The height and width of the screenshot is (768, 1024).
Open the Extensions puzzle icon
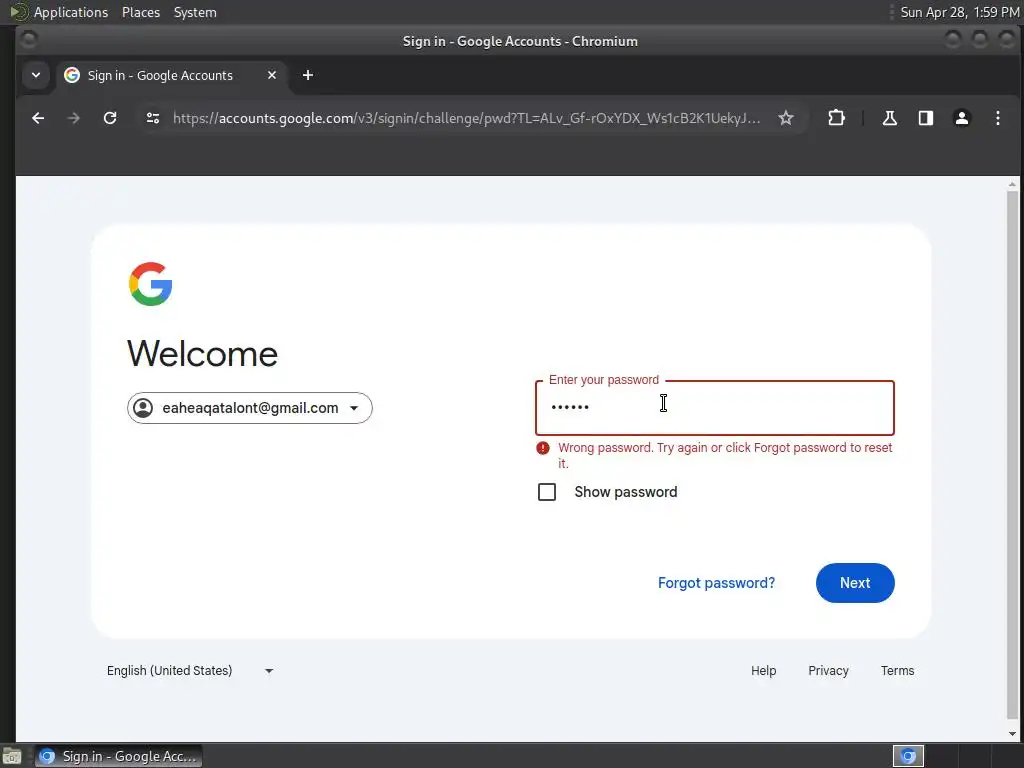836,118
